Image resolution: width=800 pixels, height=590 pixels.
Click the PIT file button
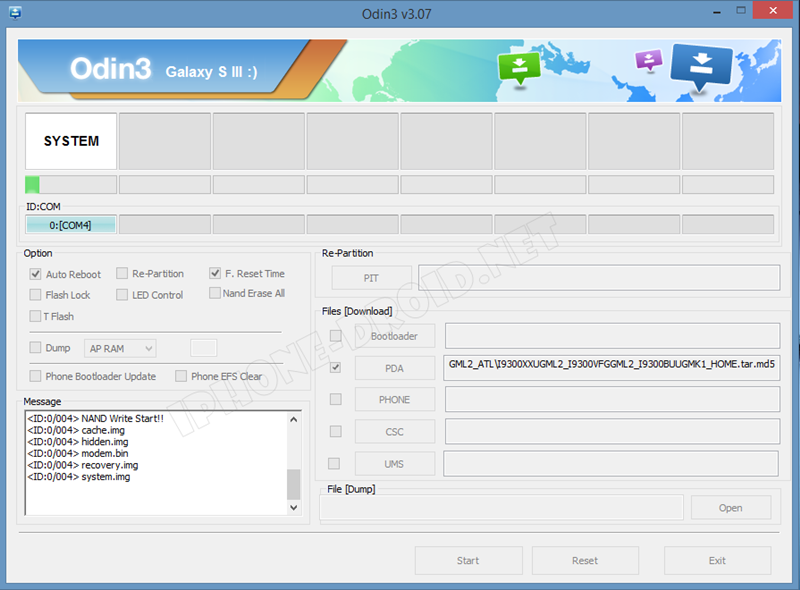pos(371,278)
